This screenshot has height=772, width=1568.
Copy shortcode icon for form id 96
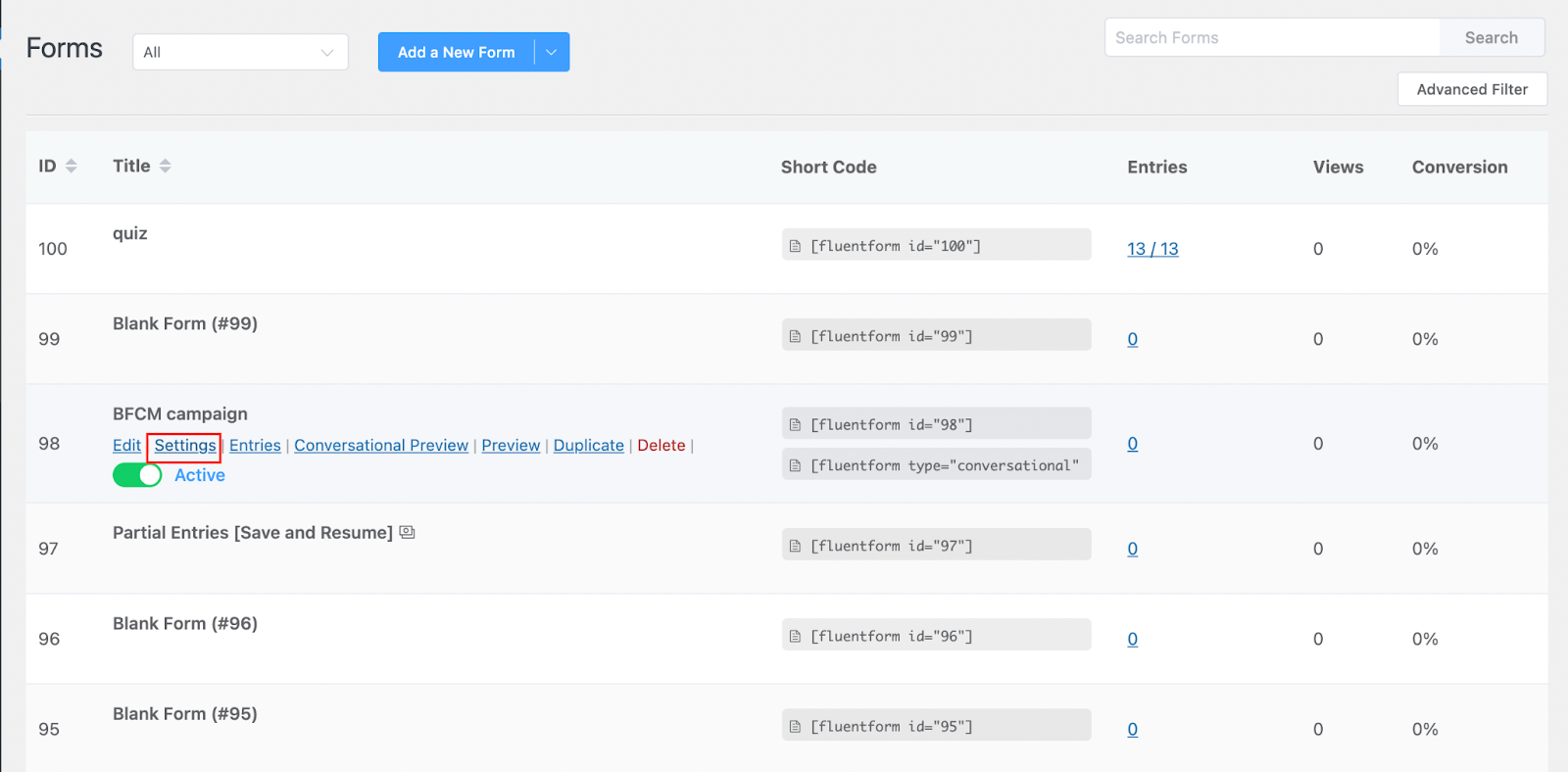coord(795,636)
